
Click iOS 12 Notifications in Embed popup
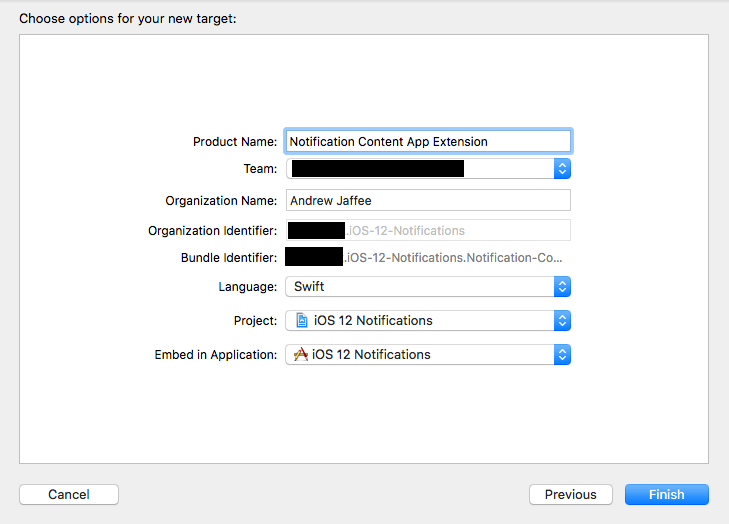tap(371, 355)
